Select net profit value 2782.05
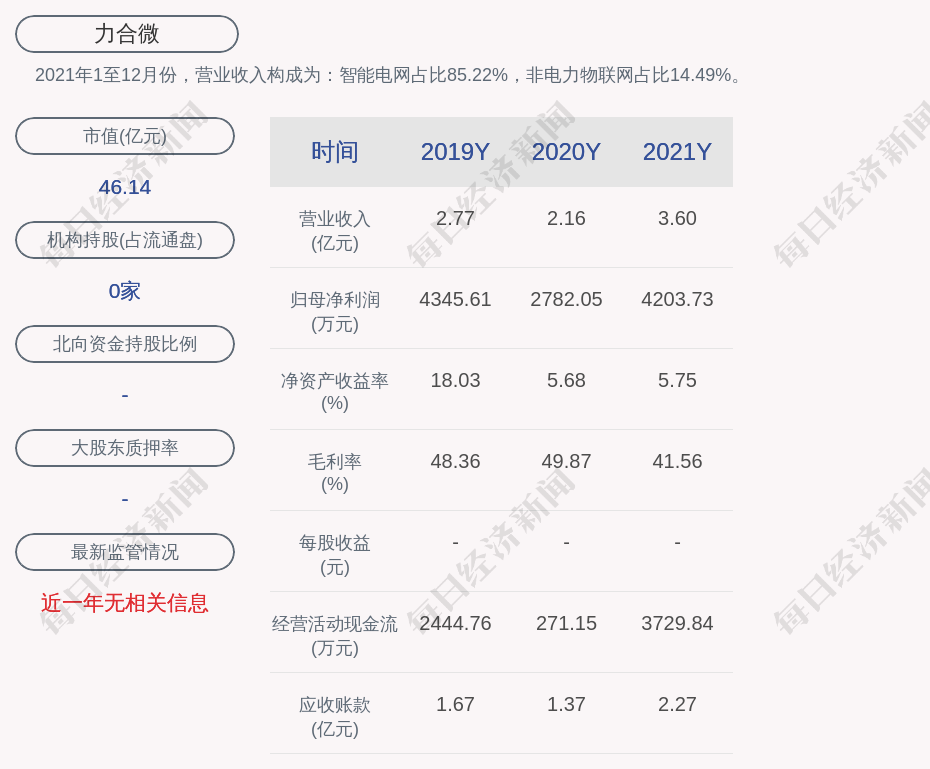Viewport: 930px width, 769px height. point(566,299)
